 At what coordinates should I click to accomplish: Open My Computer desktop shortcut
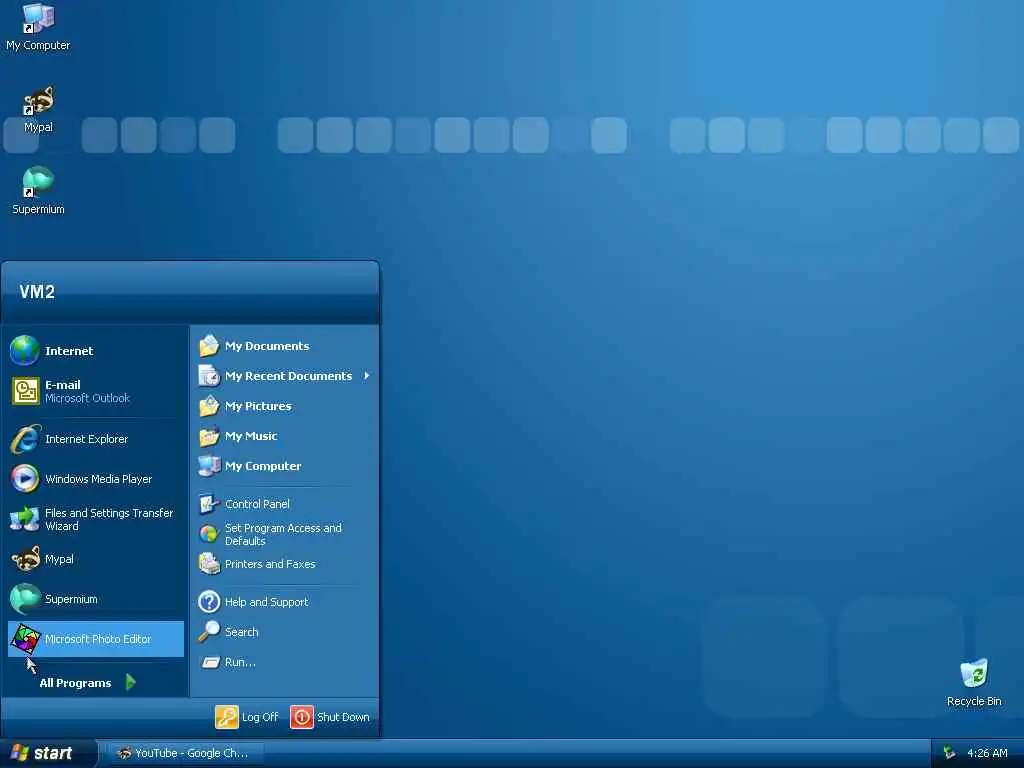[38, 27]
